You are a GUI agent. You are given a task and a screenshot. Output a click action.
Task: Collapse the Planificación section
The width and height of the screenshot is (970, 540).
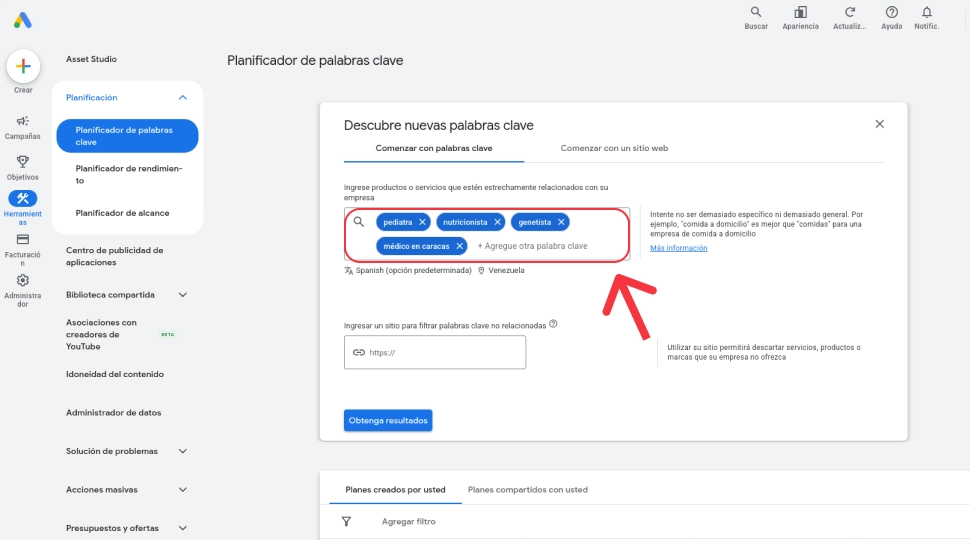click(x=182, y=98)
